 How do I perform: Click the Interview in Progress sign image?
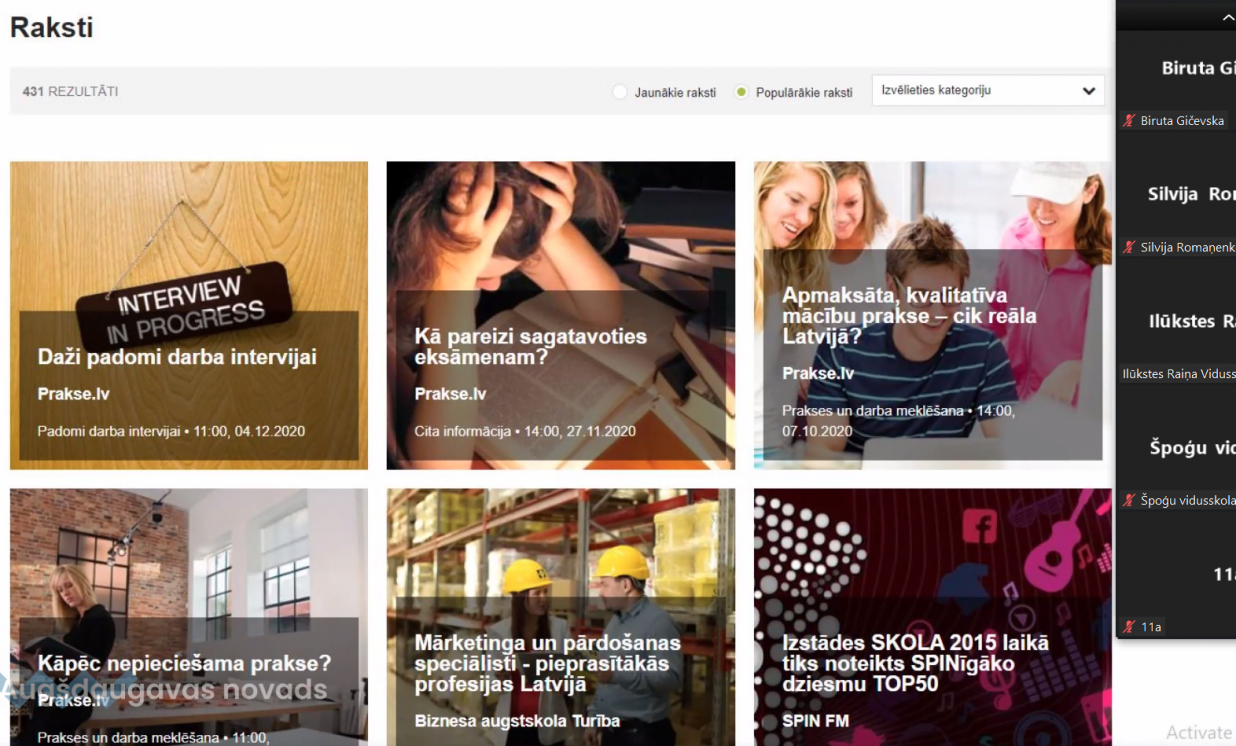click(x=185, y=305)
